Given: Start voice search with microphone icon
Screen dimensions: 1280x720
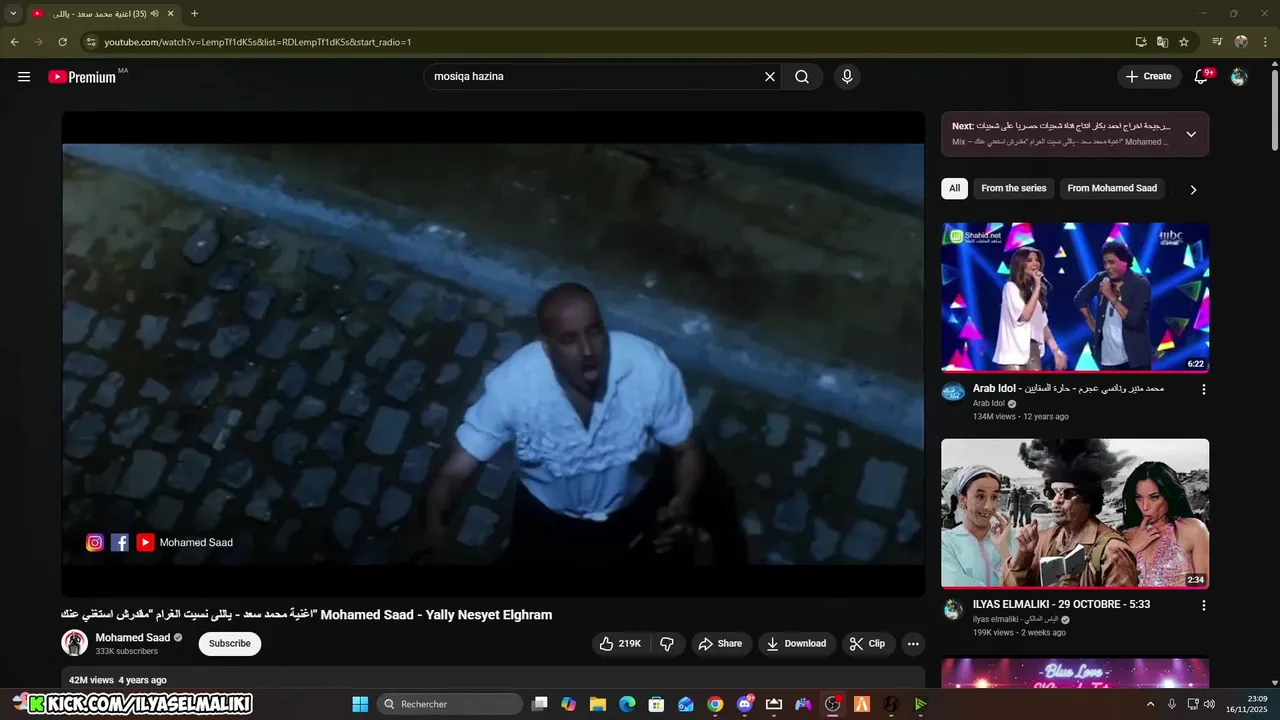Looking at the screenshot, I should pos(847,77).
